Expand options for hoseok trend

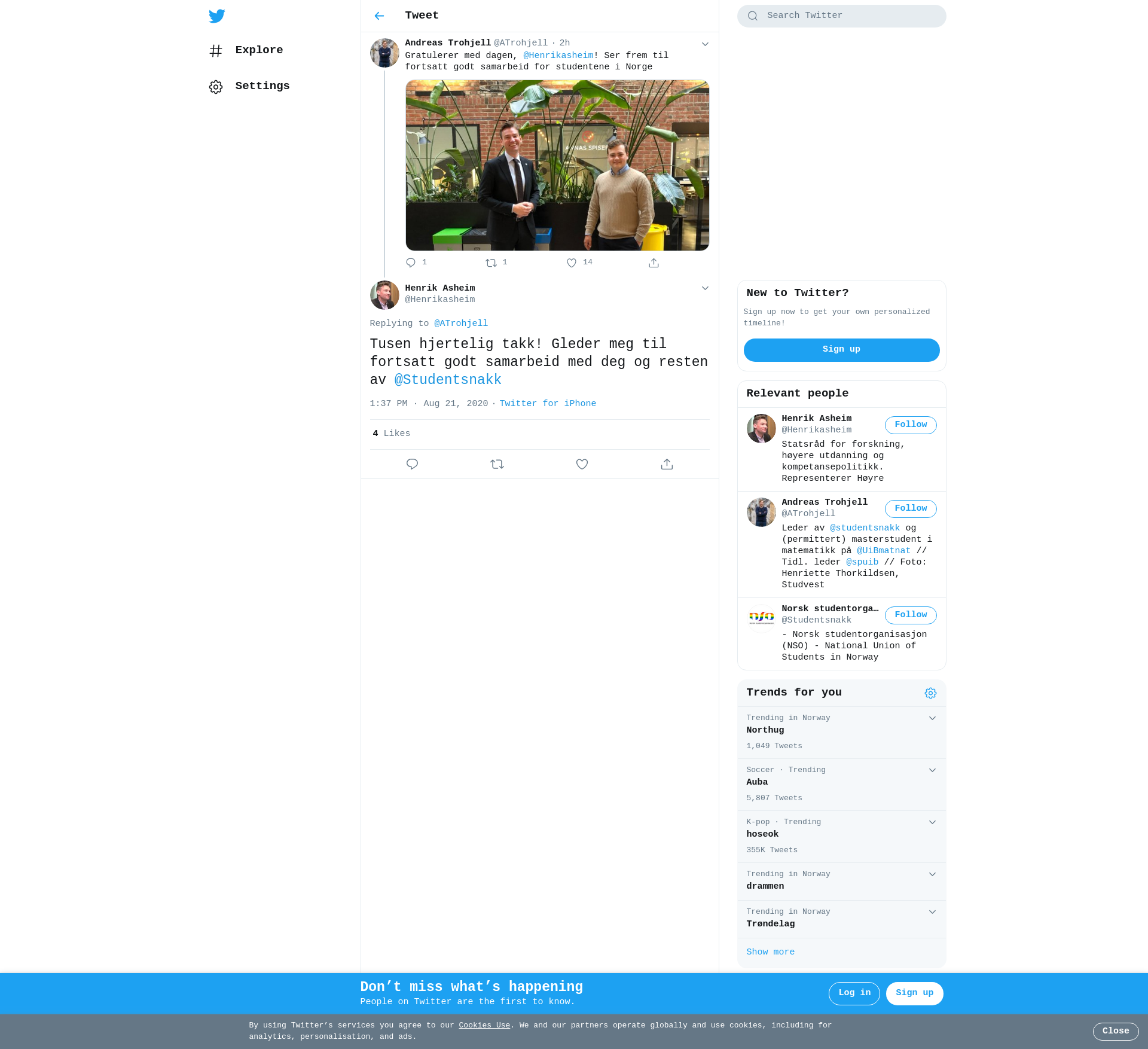pyautogui.click(x=932, y=822)
